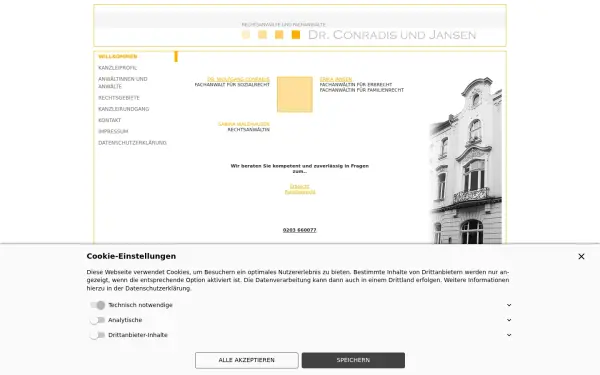Click the phone number 0203 660077

[x=300, y=230]
